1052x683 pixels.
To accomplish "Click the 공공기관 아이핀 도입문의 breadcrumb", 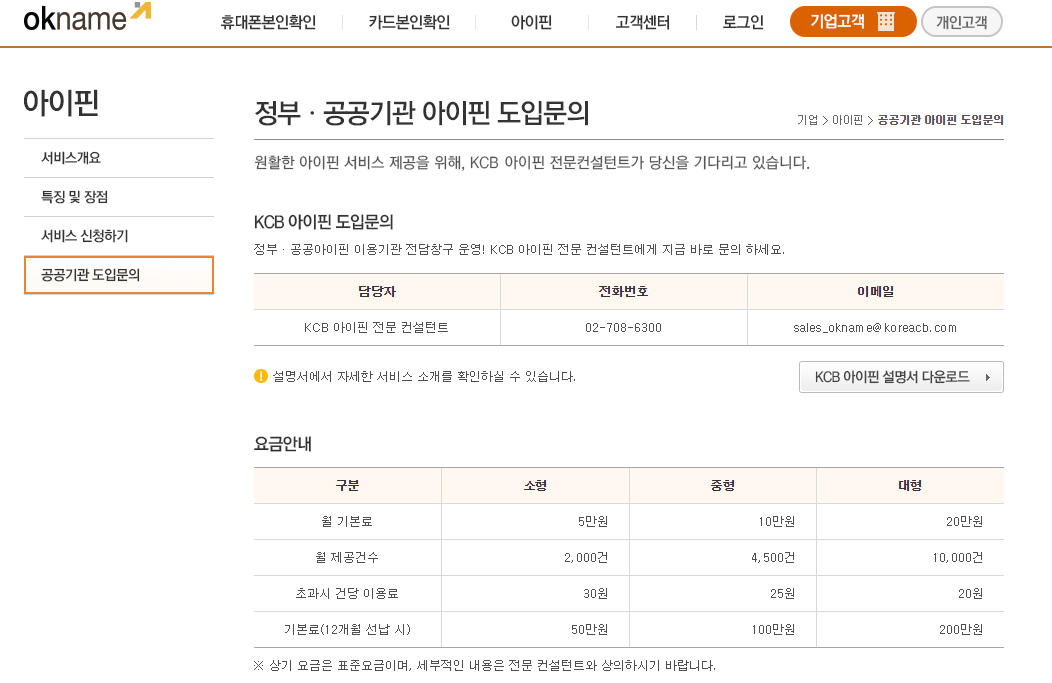I will [x=941, y=120].
